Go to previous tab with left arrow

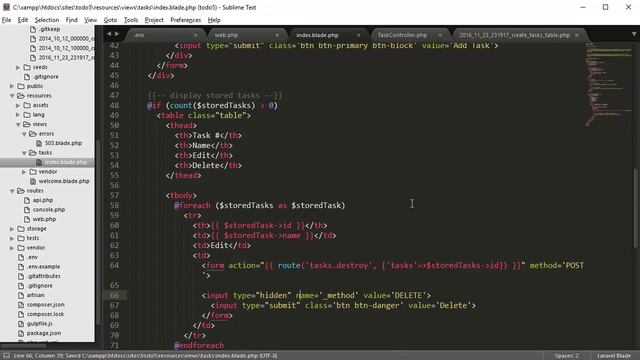click(109, 34)
